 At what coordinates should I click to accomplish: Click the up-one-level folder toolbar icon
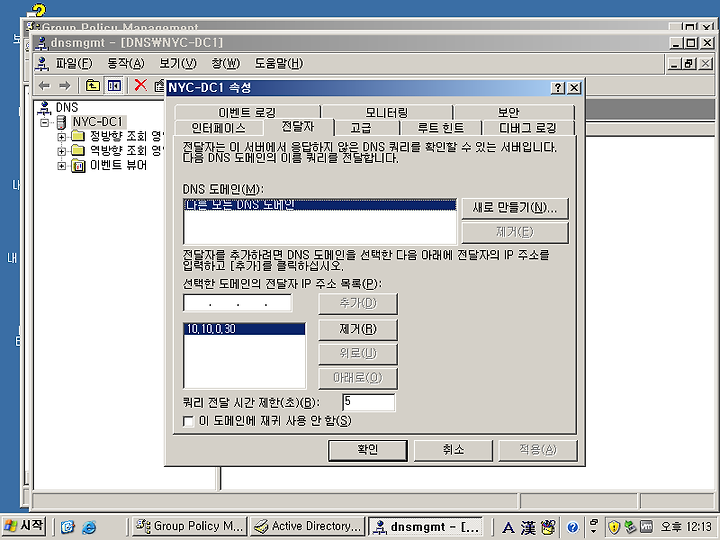93,85
